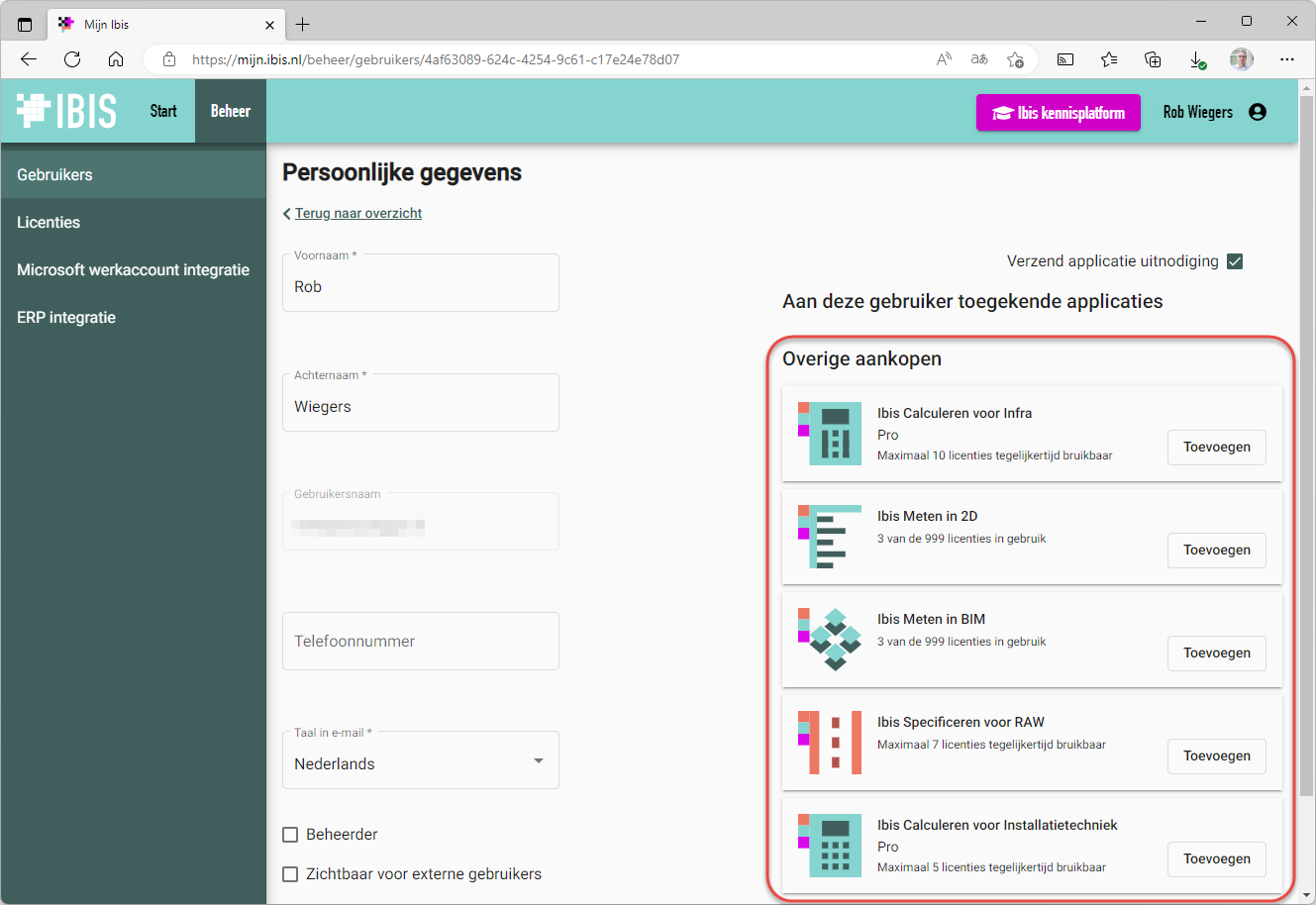Click the translate icon in the address bar
This screenshot has height=905, width=1316.
pos(979,59)
